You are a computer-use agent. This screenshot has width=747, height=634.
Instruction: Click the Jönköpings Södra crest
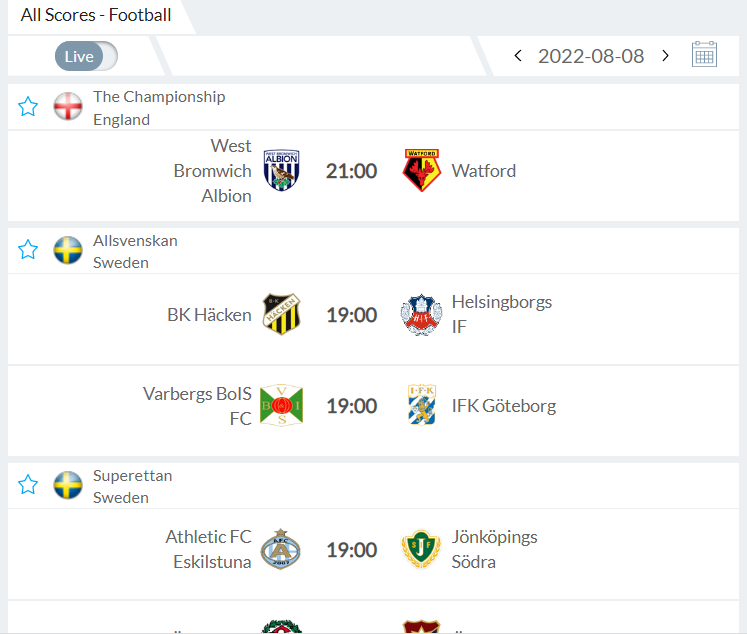[421, 549]
